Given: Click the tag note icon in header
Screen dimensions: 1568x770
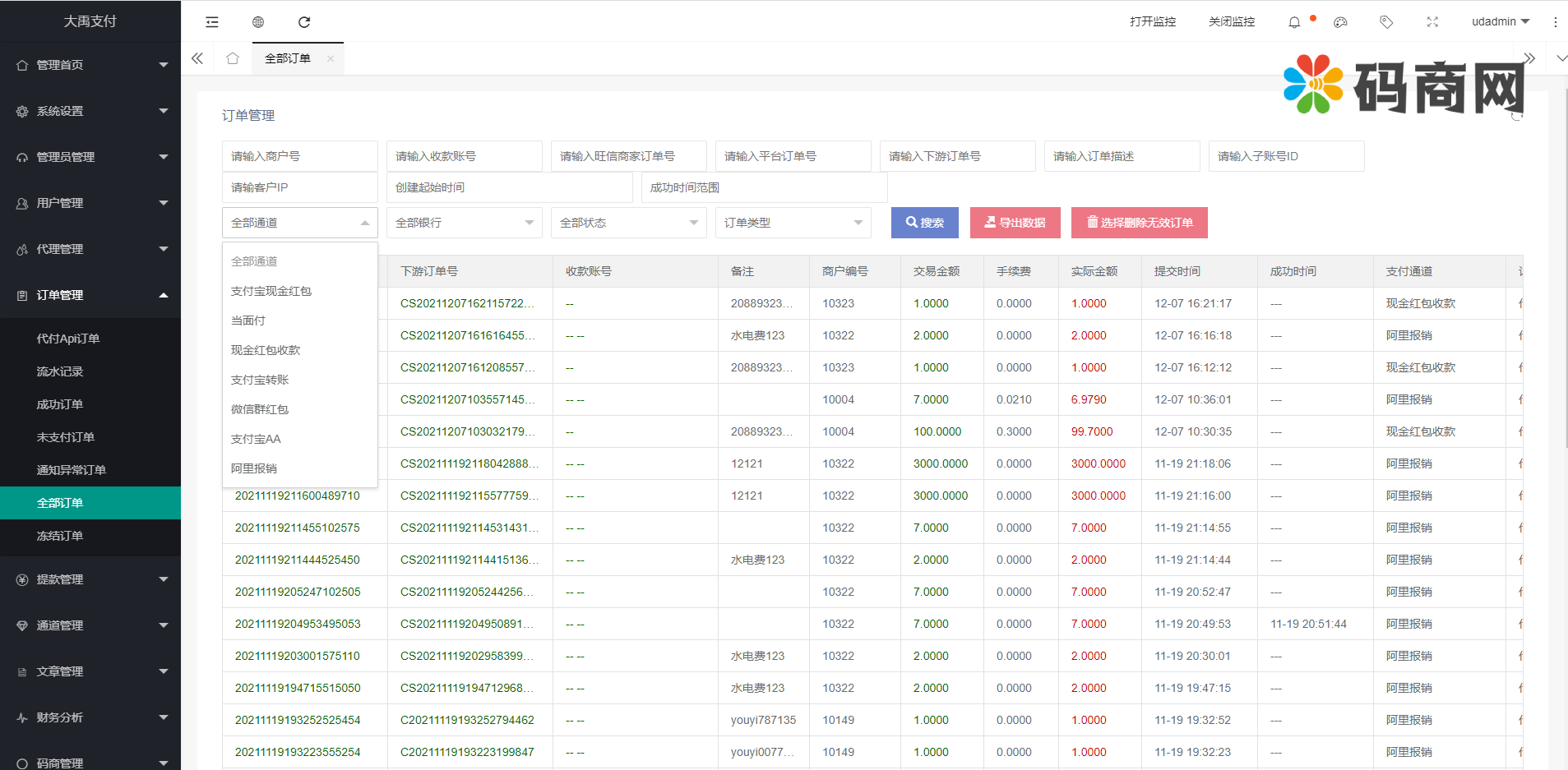Looking at the screenshot, I should tap(1386, 22).
